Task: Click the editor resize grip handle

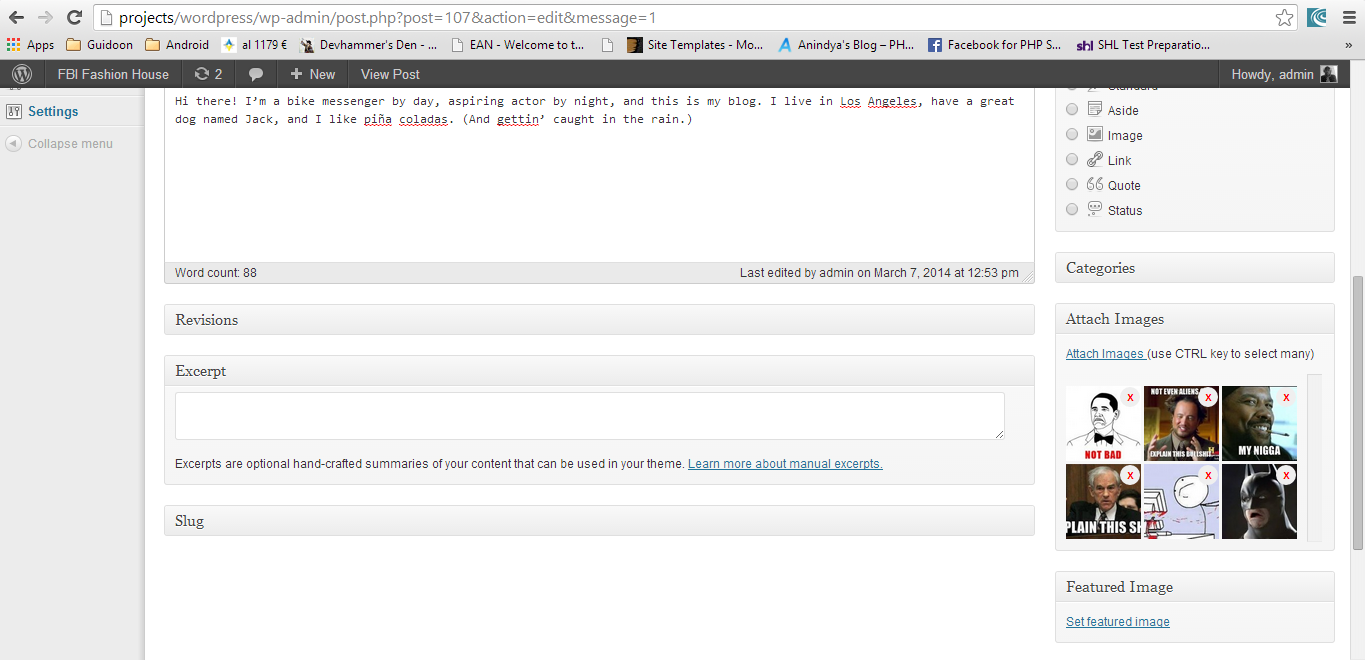Action: 1027,275
